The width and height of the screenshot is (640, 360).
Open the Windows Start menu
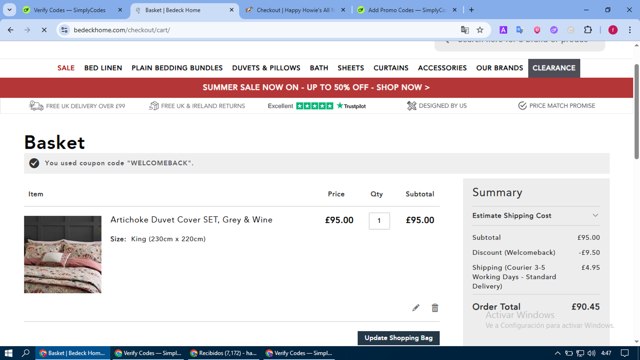(x=9, y=353)
